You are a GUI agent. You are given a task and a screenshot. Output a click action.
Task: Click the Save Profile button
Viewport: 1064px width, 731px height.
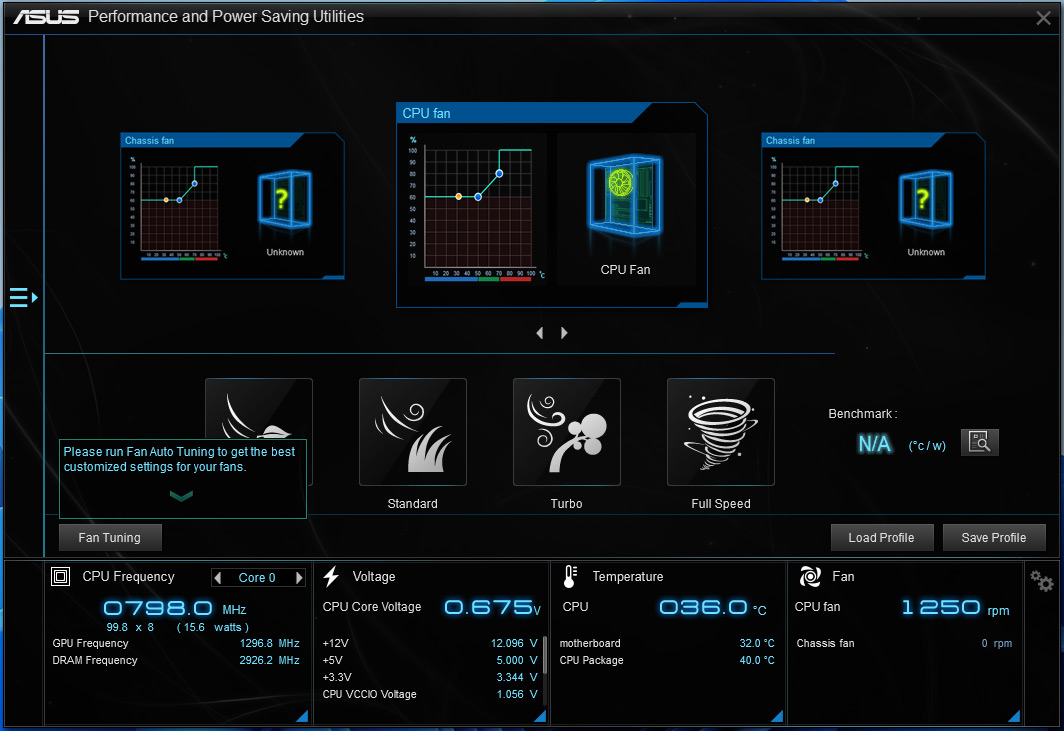[993, 538]
